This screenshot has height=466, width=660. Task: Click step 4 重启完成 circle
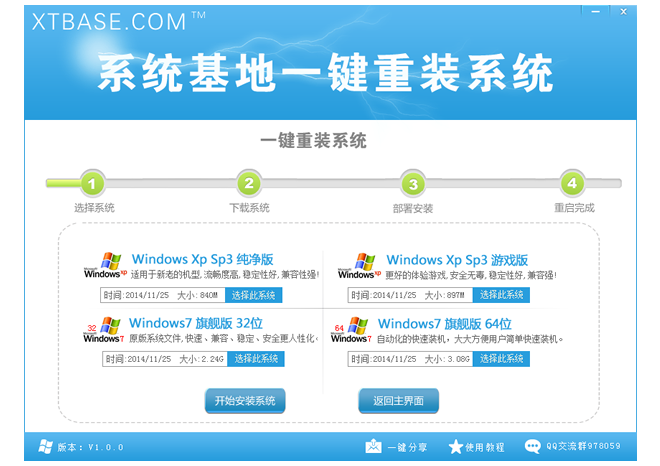pos(572,184)
